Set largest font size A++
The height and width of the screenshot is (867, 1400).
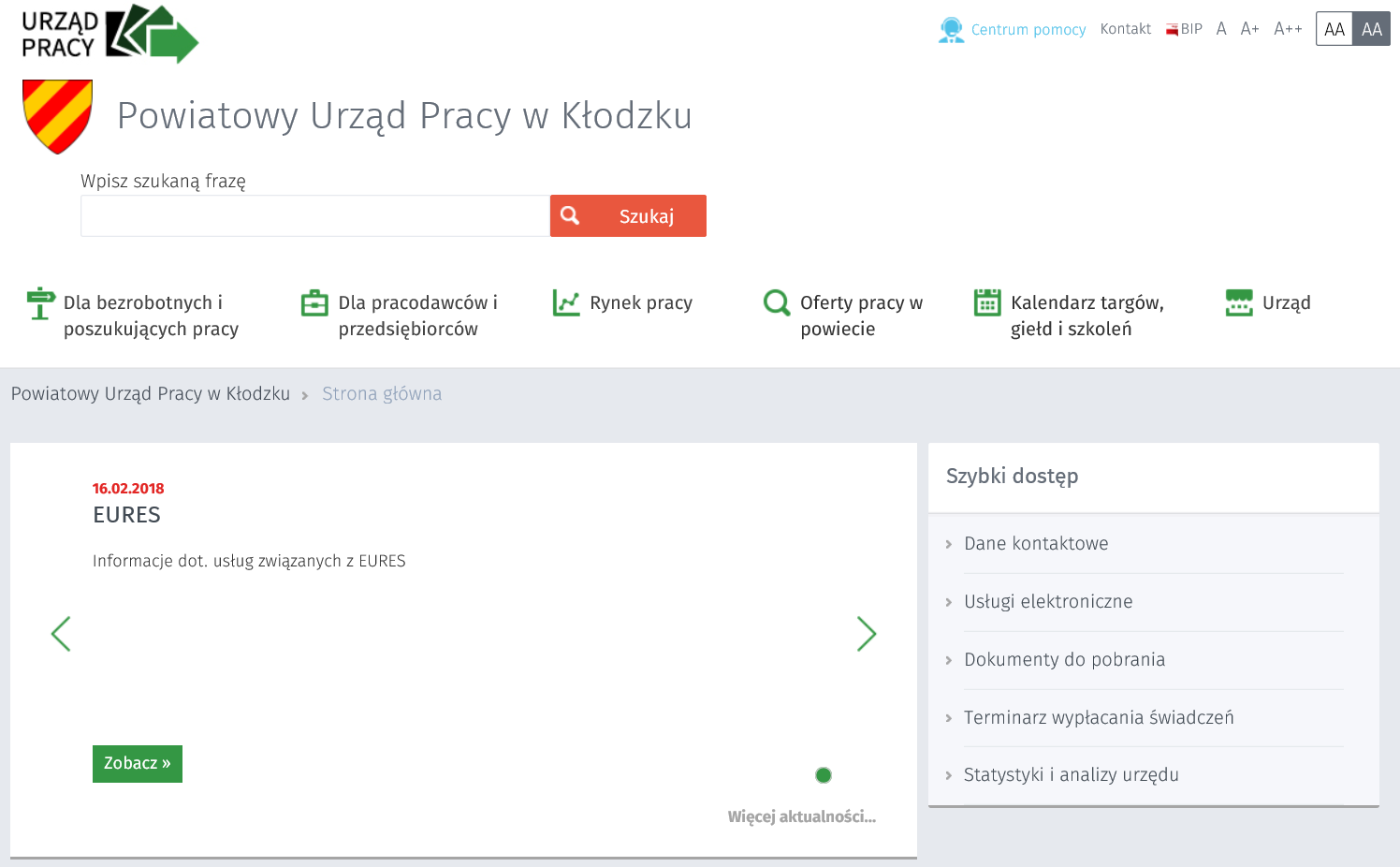(x=1288, y=29)
